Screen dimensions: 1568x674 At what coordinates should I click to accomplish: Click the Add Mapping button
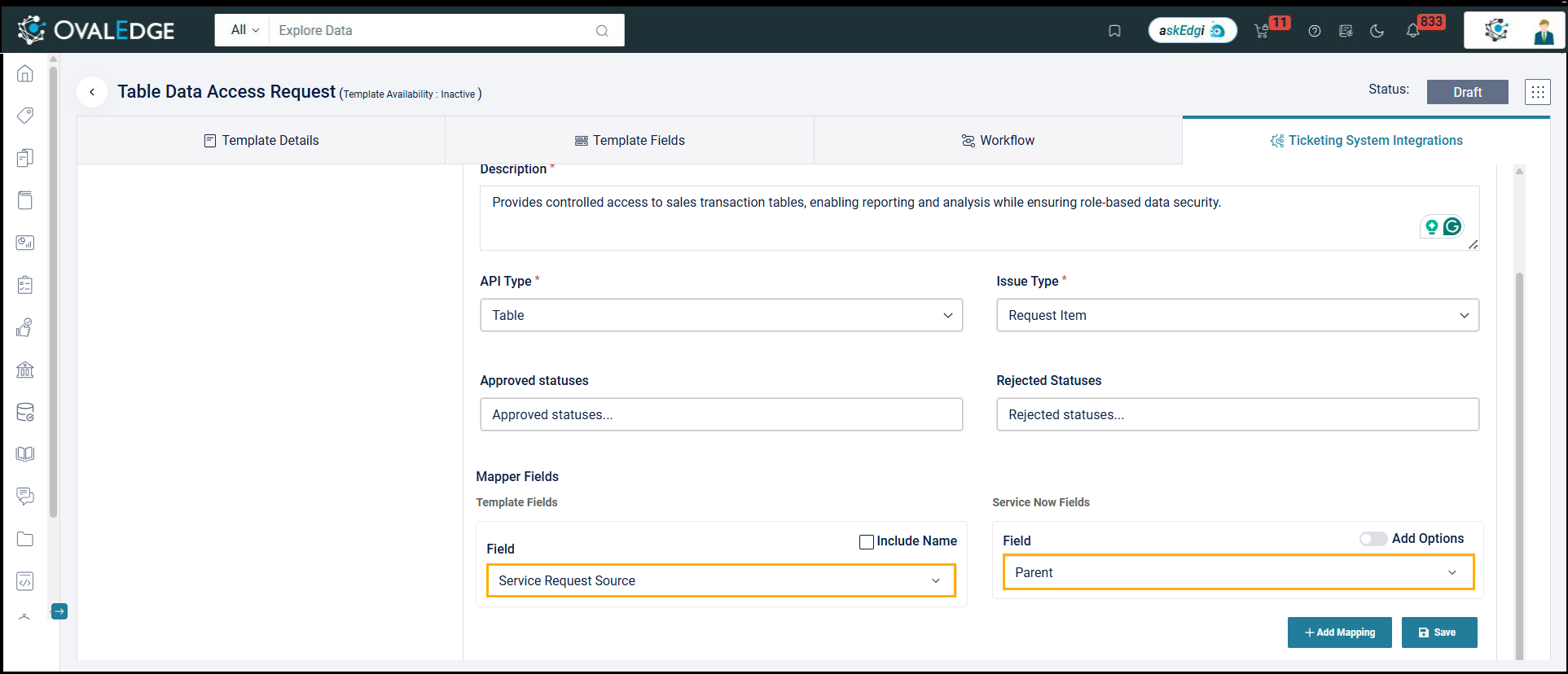coord(1339,632)
